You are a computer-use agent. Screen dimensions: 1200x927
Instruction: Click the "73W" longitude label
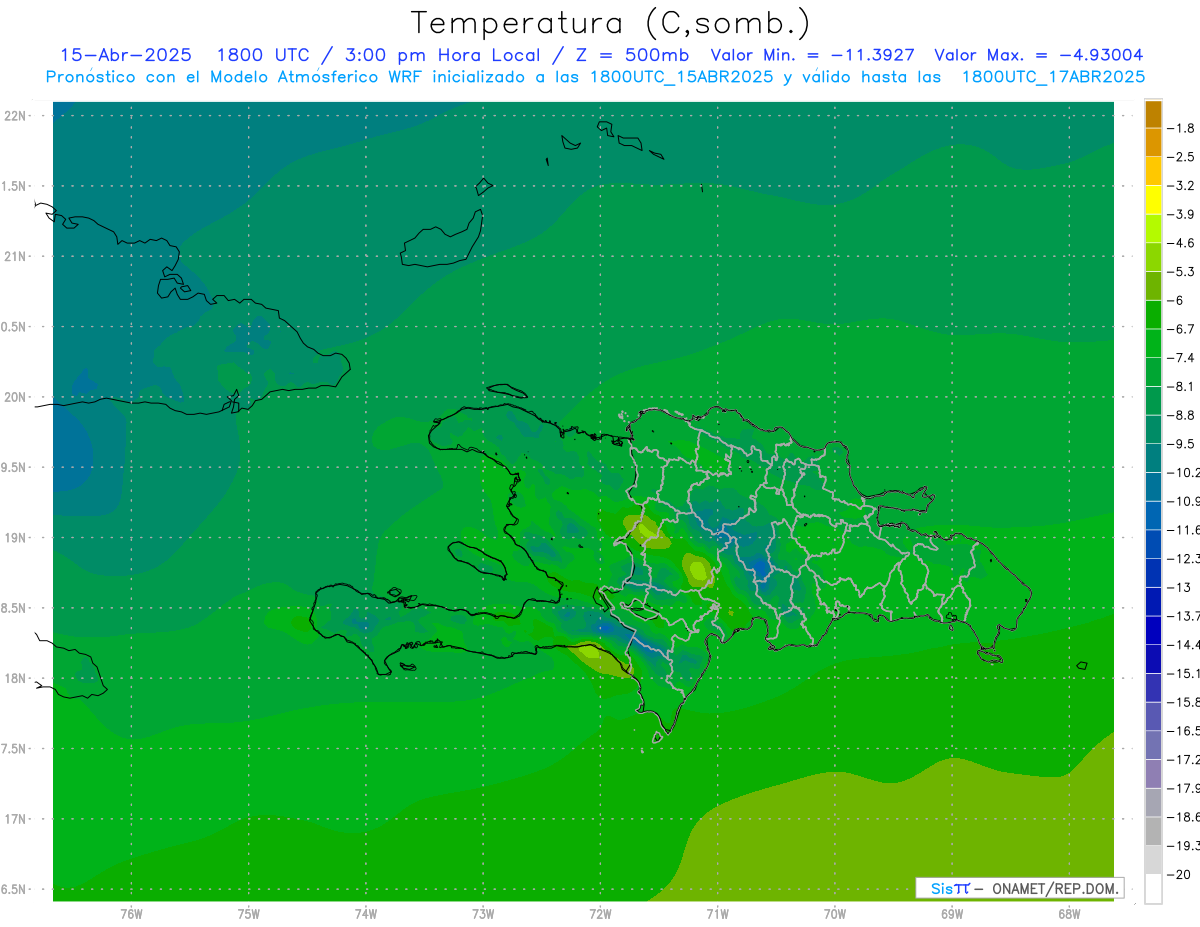pos(483,913)
